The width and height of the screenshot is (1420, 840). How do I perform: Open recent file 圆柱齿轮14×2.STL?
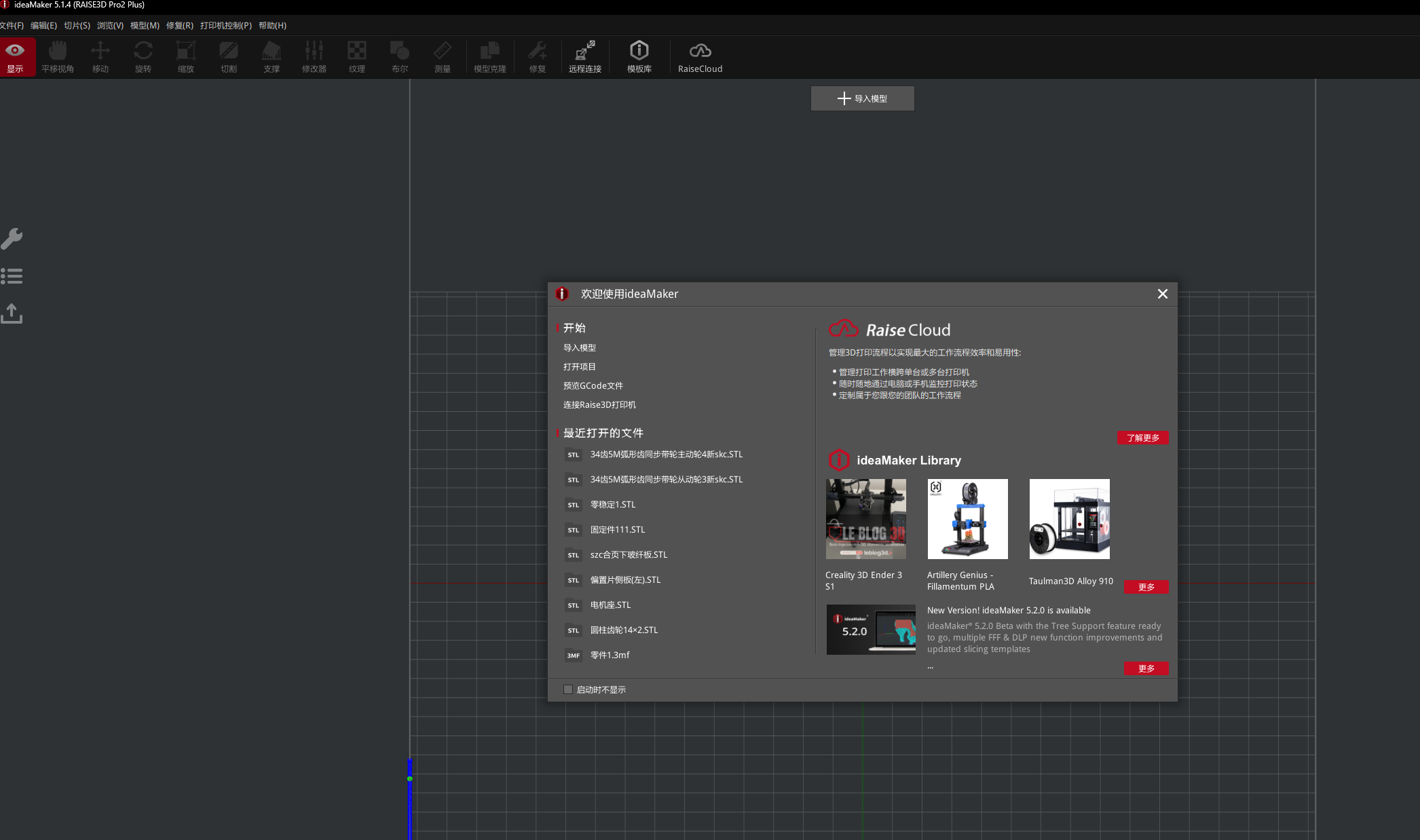624,630
